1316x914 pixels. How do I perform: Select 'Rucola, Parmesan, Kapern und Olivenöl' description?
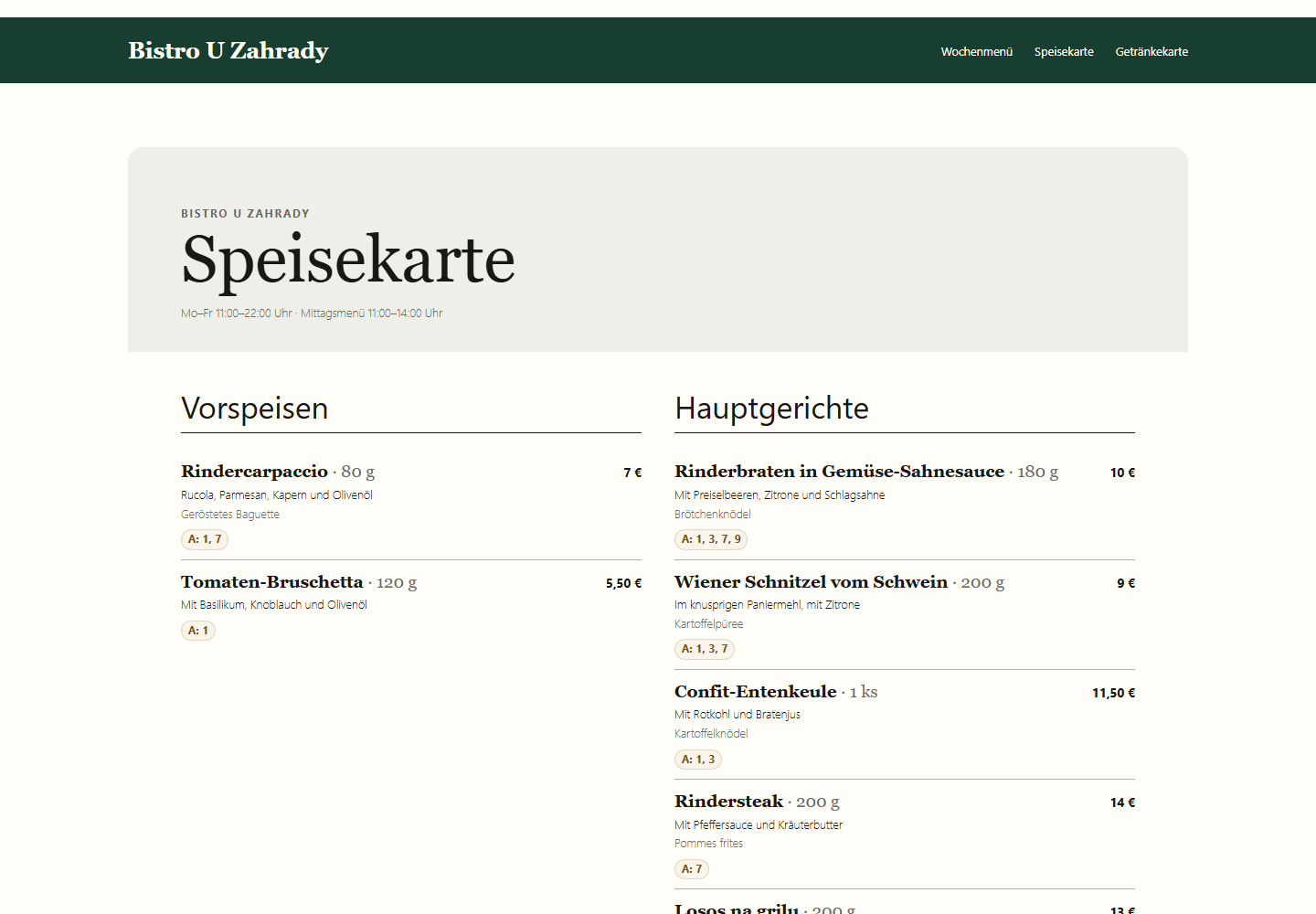(x=277, y=495)
